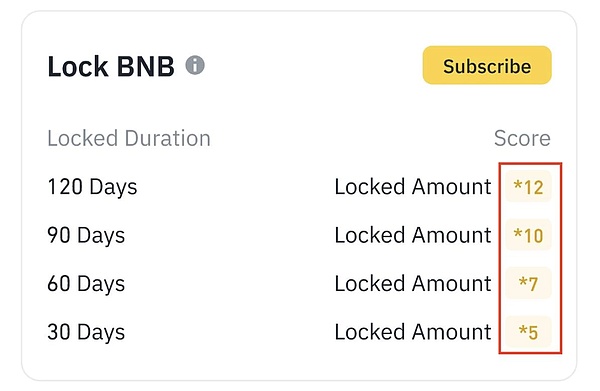The width and height of the screenshot is (600, 391).
Task: Click the 90 Days duration row
Action: click(x=299, y=235)
